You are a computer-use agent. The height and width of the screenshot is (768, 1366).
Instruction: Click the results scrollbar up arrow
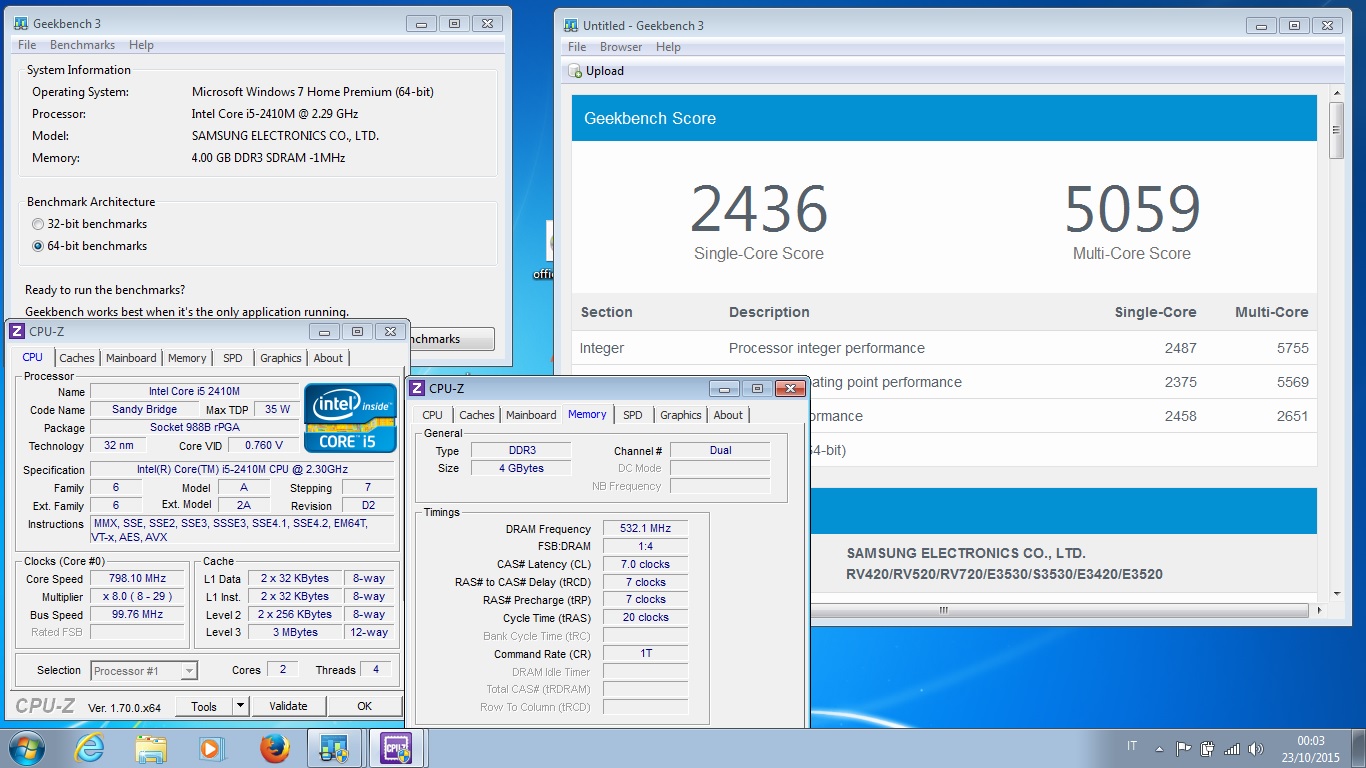click(1335, 93)
